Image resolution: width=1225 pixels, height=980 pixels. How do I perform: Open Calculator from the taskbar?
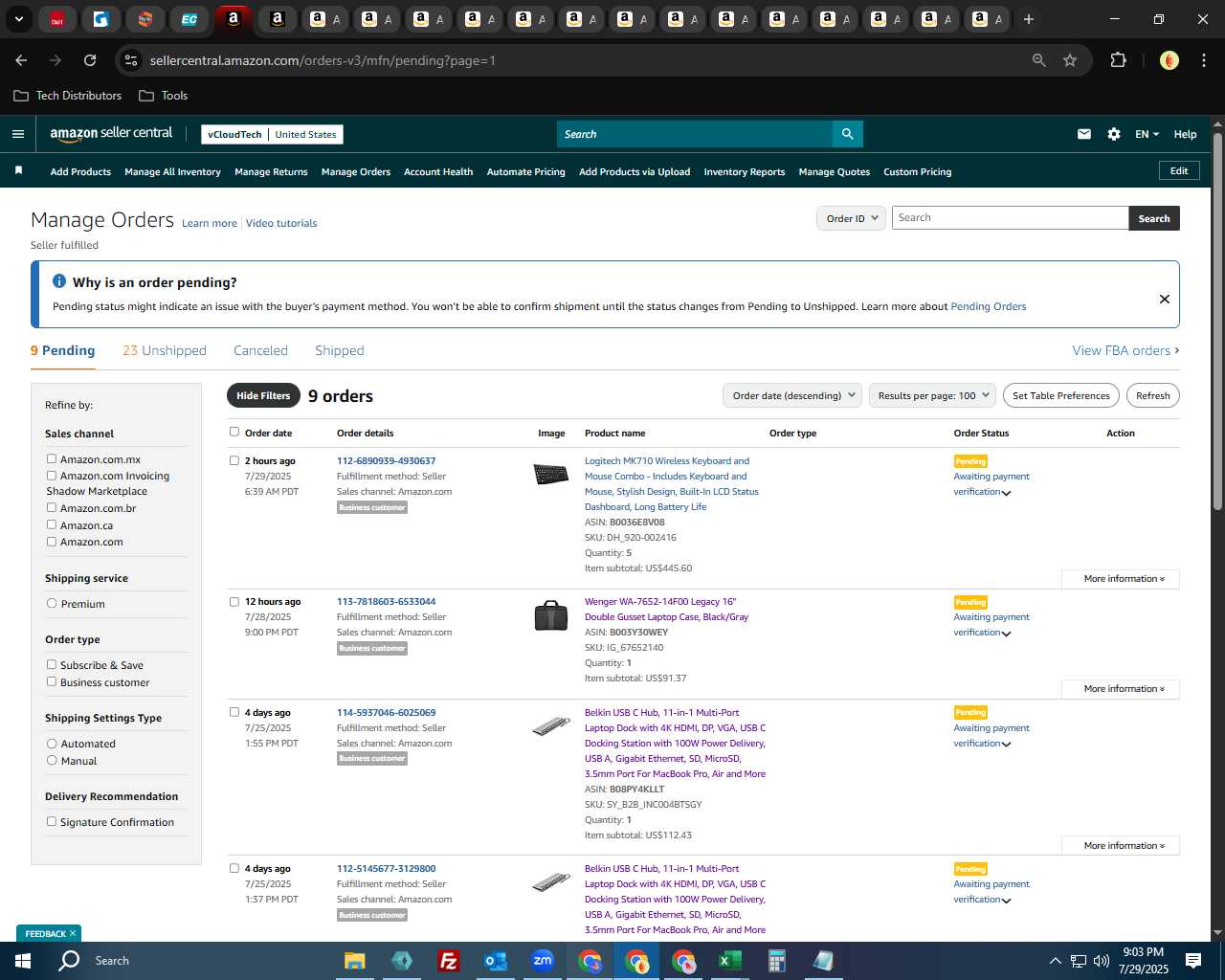click(x=776, y=961)
